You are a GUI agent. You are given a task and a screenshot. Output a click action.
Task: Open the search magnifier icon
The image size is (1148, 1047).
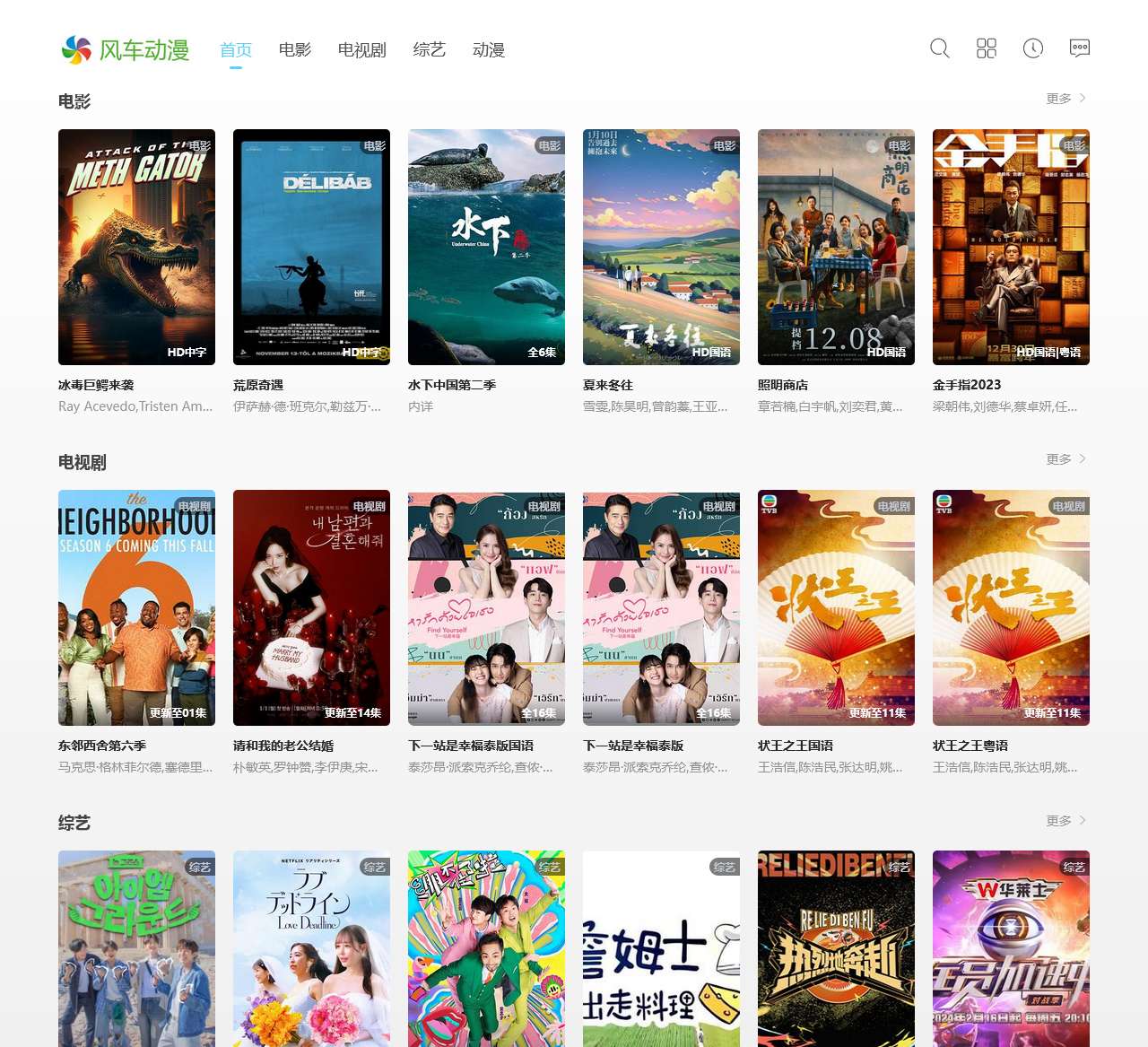tap(939, 48)
